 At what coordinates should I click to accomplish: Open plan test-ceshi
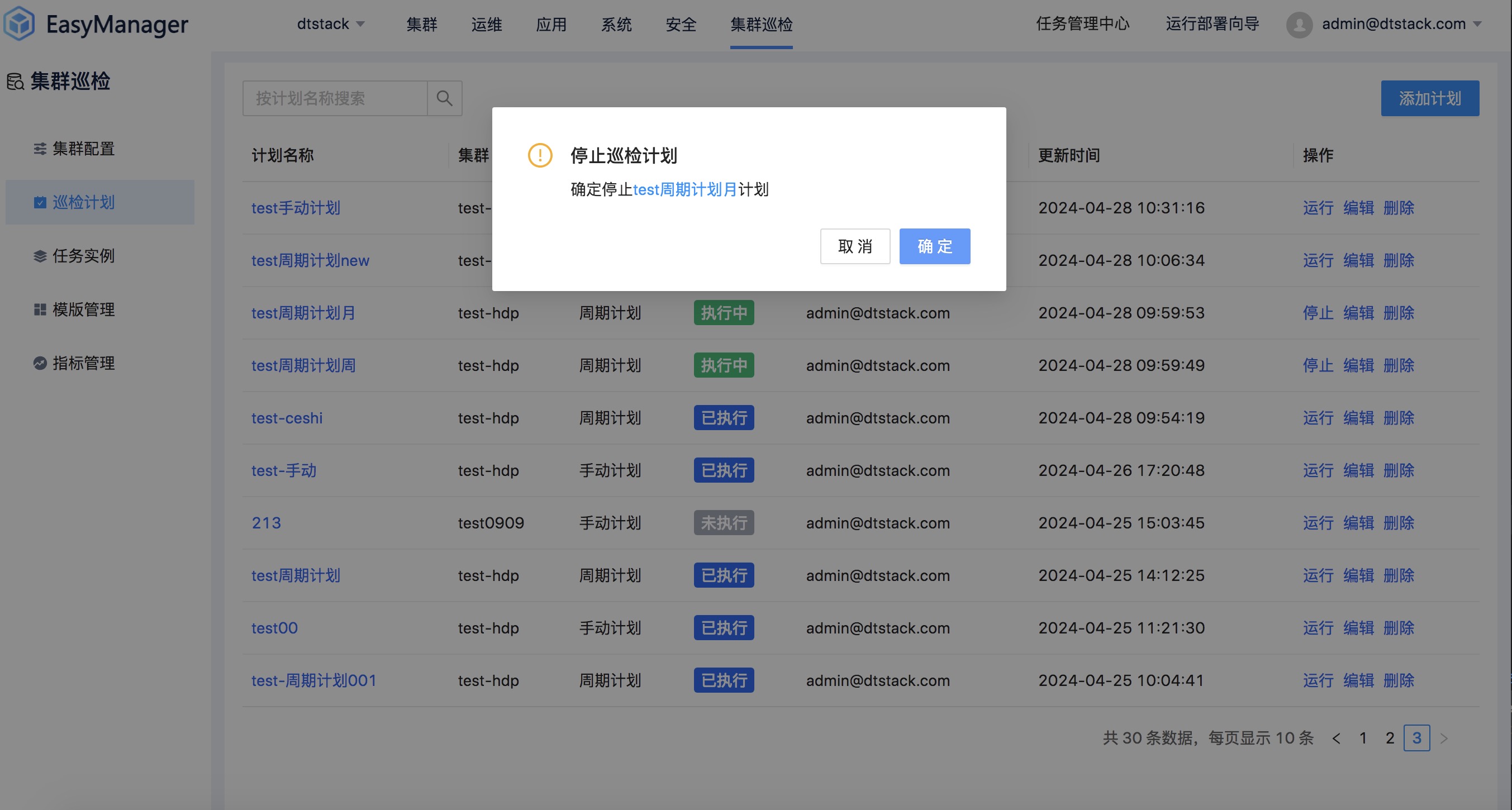[287, 418]
